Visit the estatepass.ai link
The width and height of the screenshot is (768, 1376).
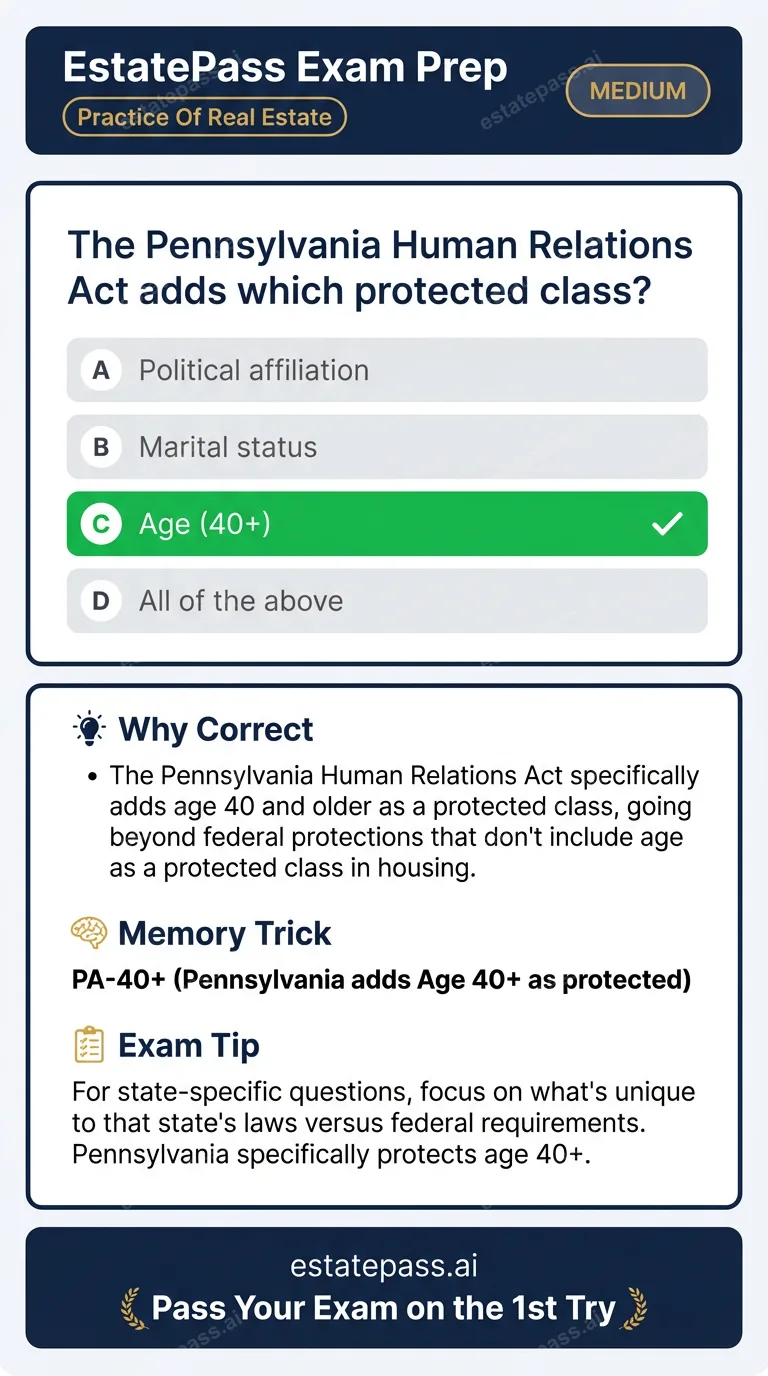tap(382, 1264)
